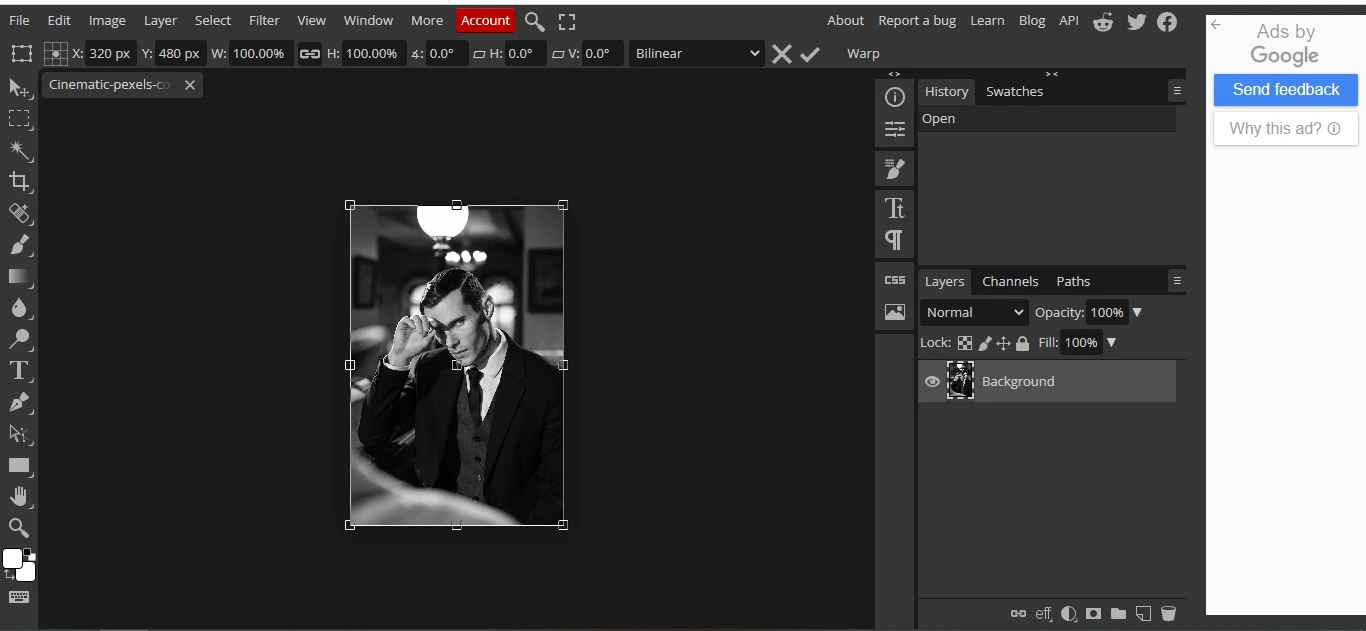
Task: Switch to the Swatches tab
Action: (1014, 91)
